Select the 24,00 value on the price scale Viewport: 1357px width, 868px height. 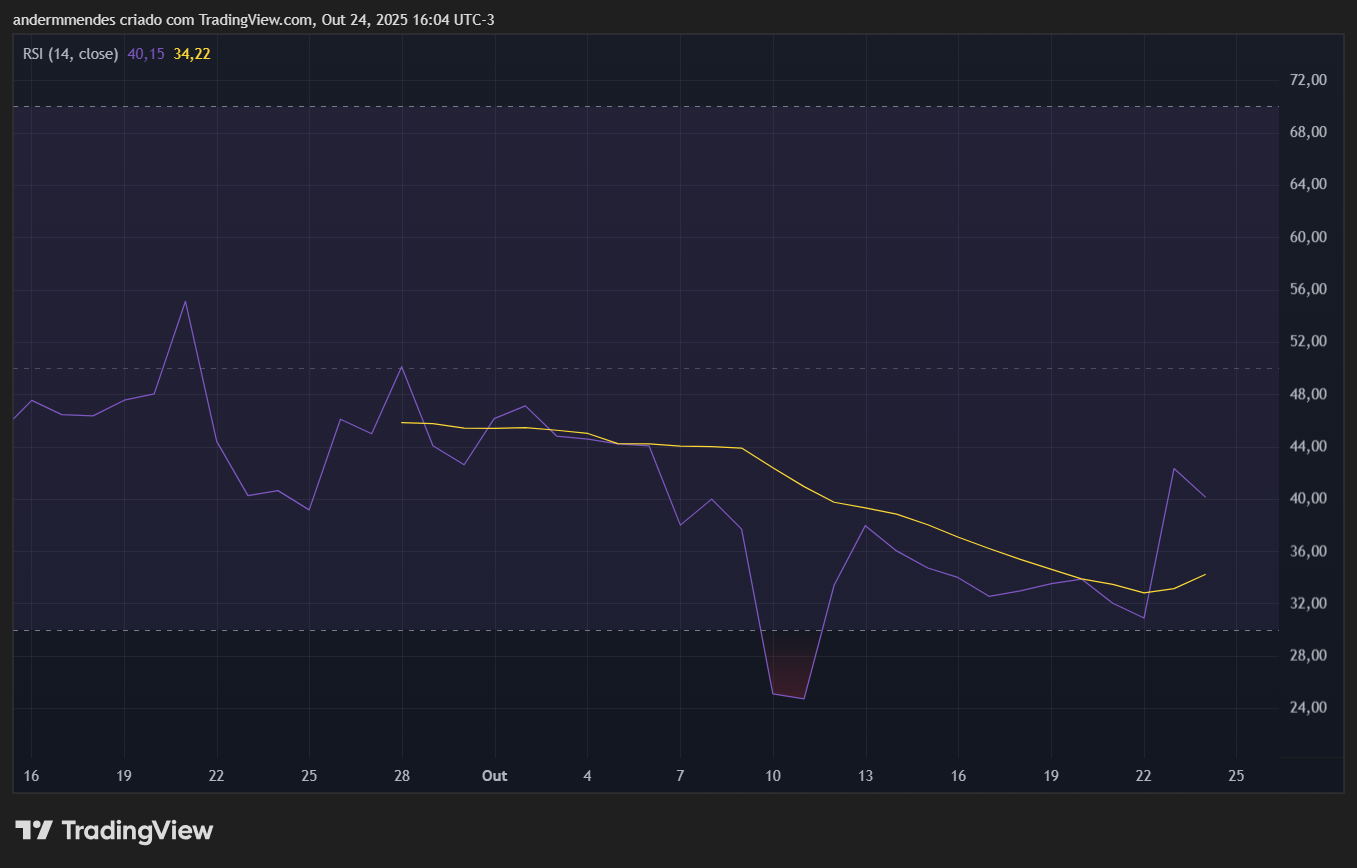1306,707
